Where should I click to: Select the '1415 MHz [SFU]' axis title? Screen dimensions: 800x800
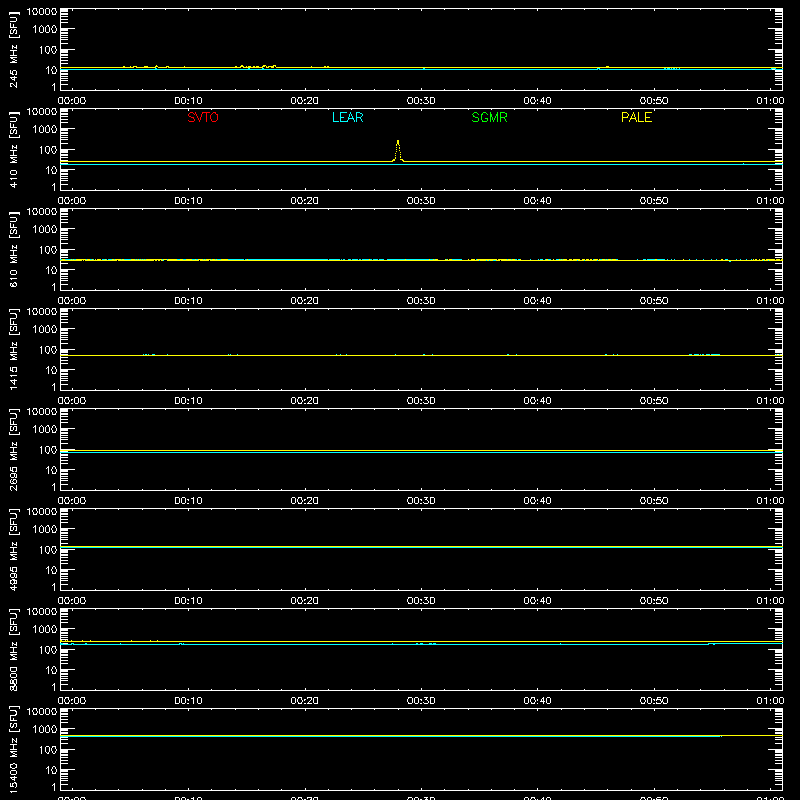[13, 349]
